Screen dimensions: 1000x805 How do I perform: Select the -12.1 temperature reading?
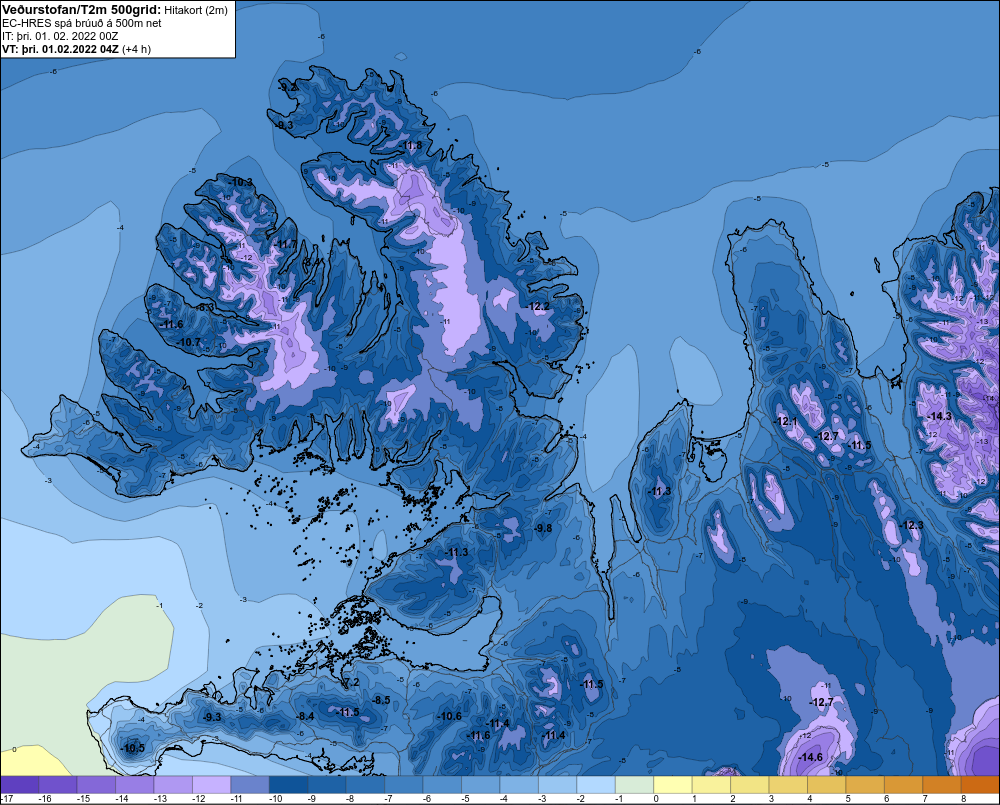coord(786,422)
